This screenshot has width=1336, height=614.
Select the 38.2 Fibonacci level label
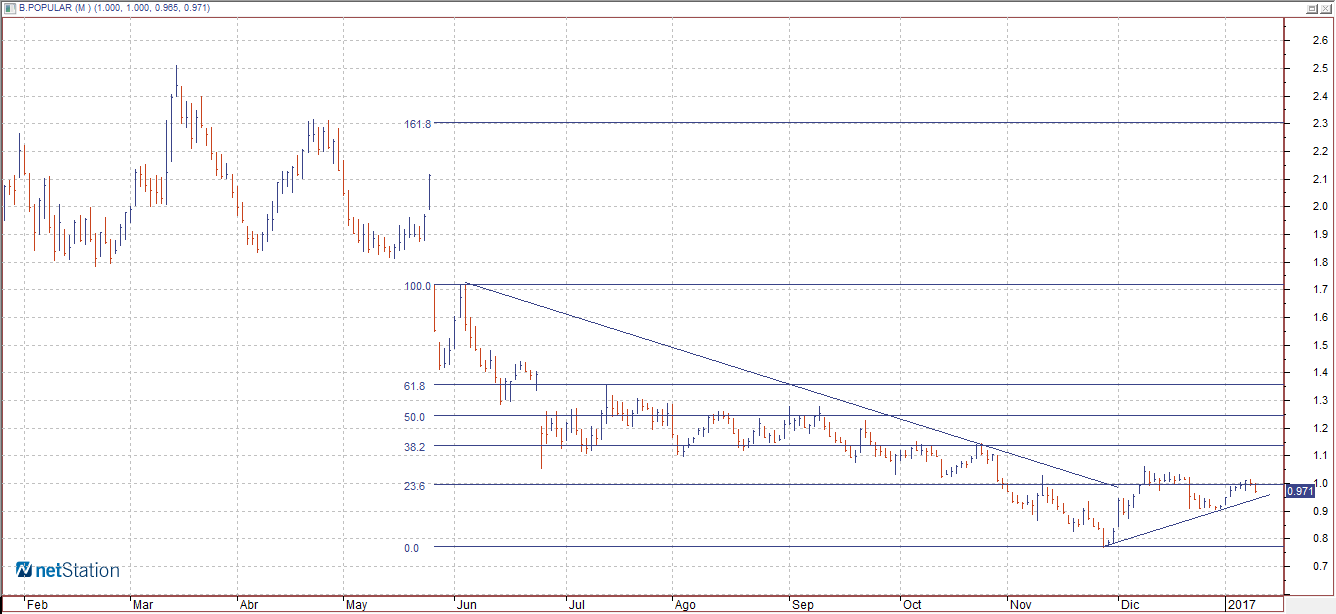tap(414, 447)
